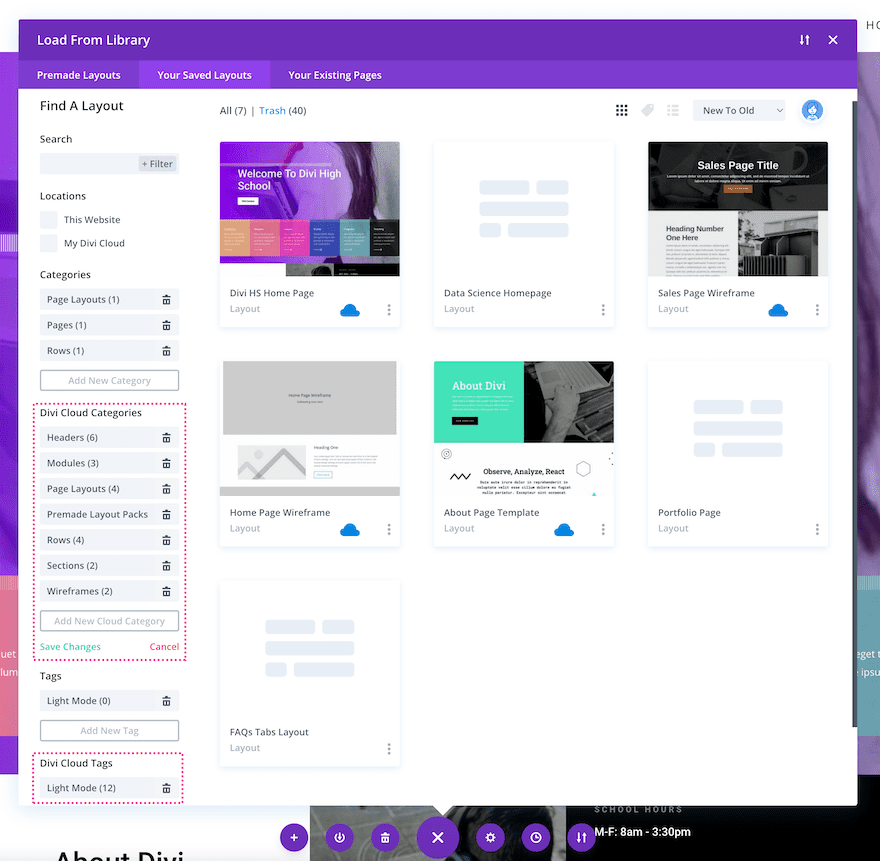This screenshot has width=880, height=861.
Task: Click the builder settings gear button
Action: tap(491, 837)
